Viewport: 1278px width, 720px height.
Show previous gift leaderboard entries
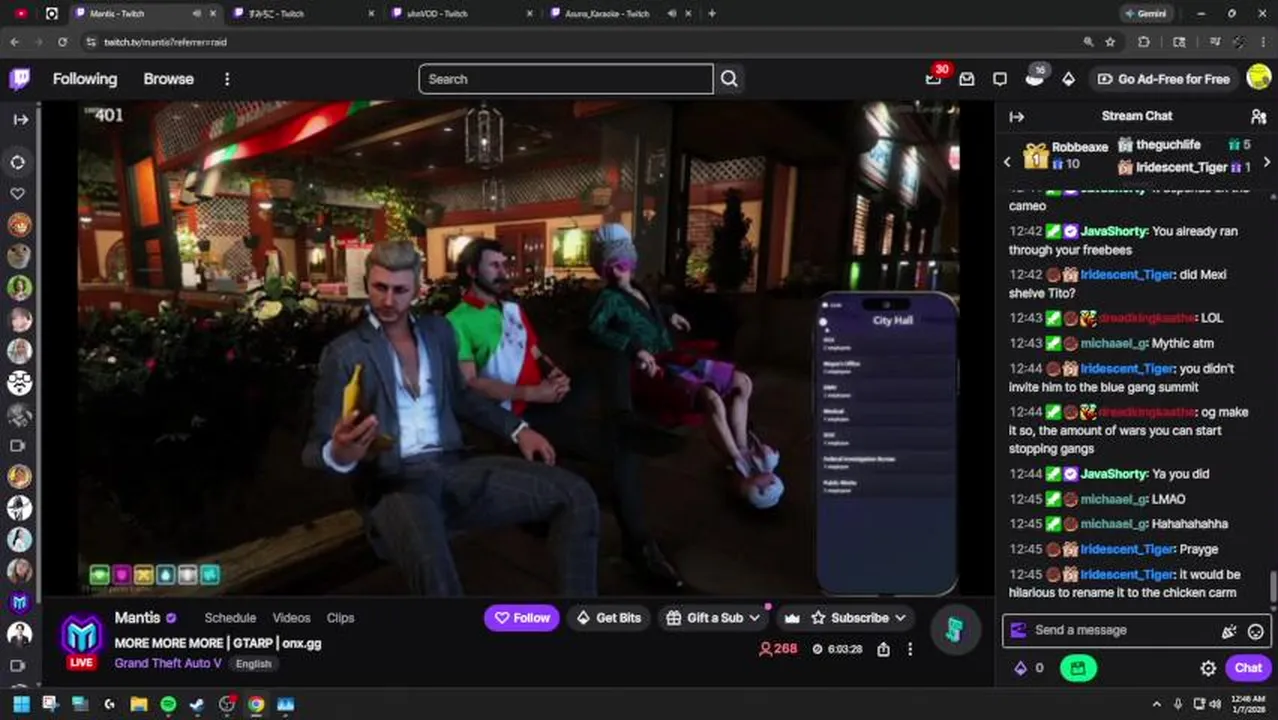point(1007,161)
